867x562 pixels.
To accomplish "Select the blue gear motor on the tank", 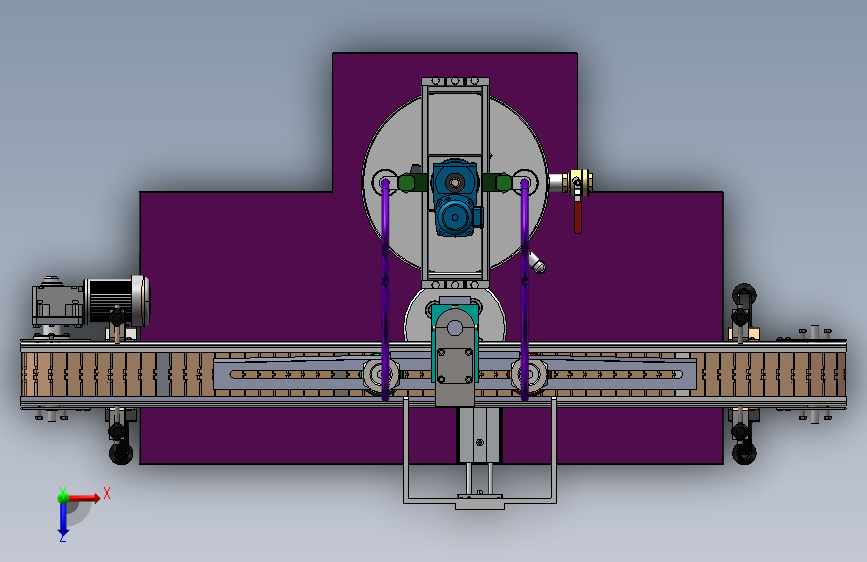I will [456, 198].
